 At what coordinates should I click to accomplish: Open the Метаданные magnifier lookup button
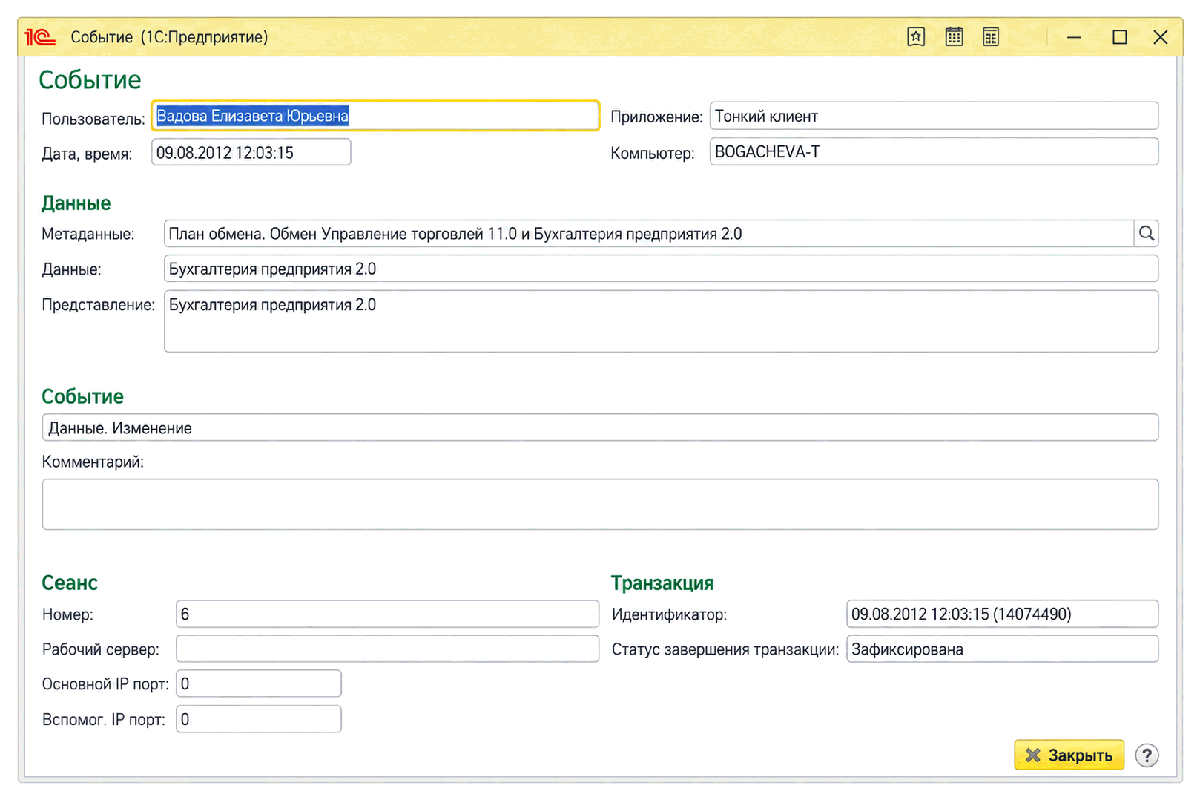coord(1146,233)
